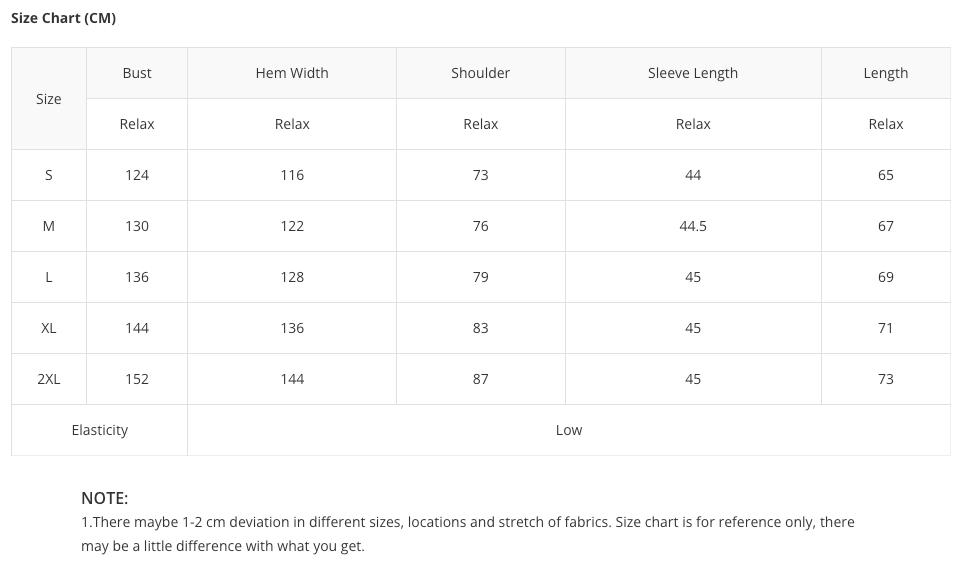Select bust value 124 for size S
This screenshot has height=563, width=960.
point(137,175)
